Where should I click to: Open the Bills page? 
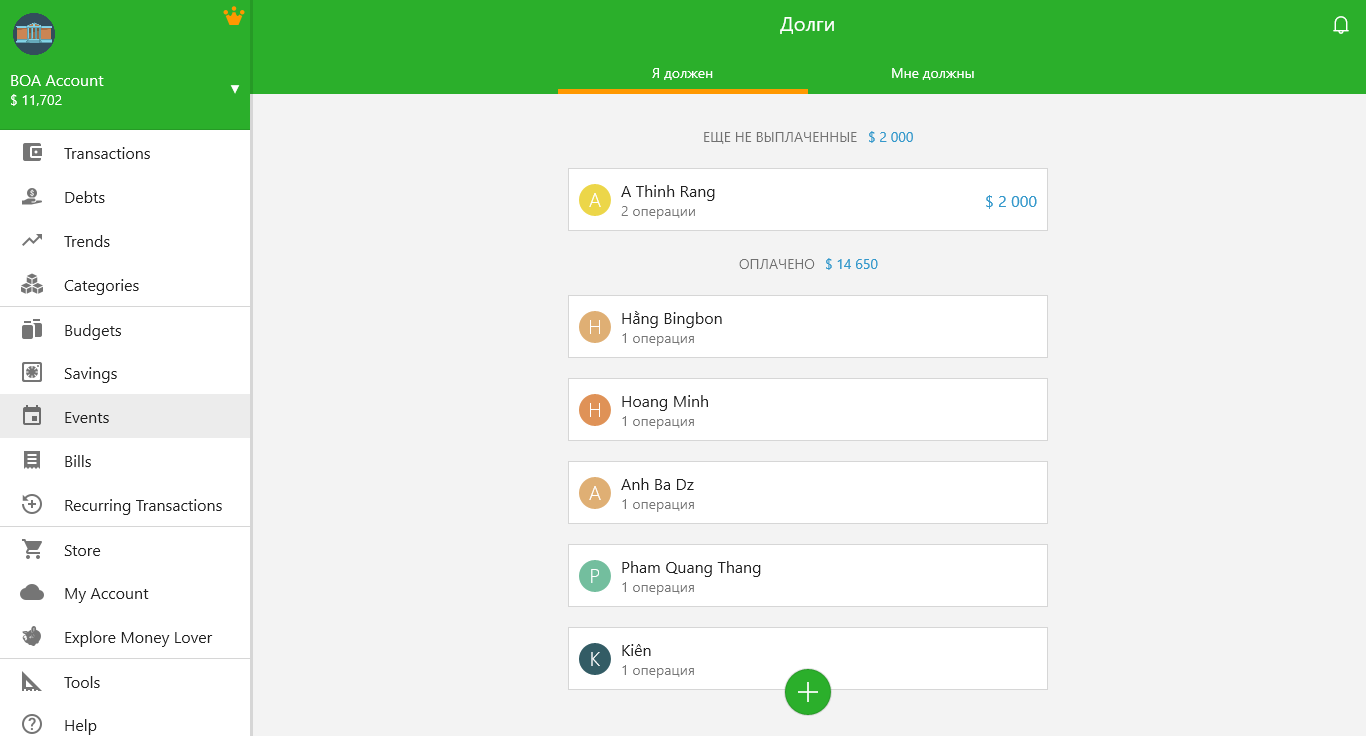pos(125,461)
